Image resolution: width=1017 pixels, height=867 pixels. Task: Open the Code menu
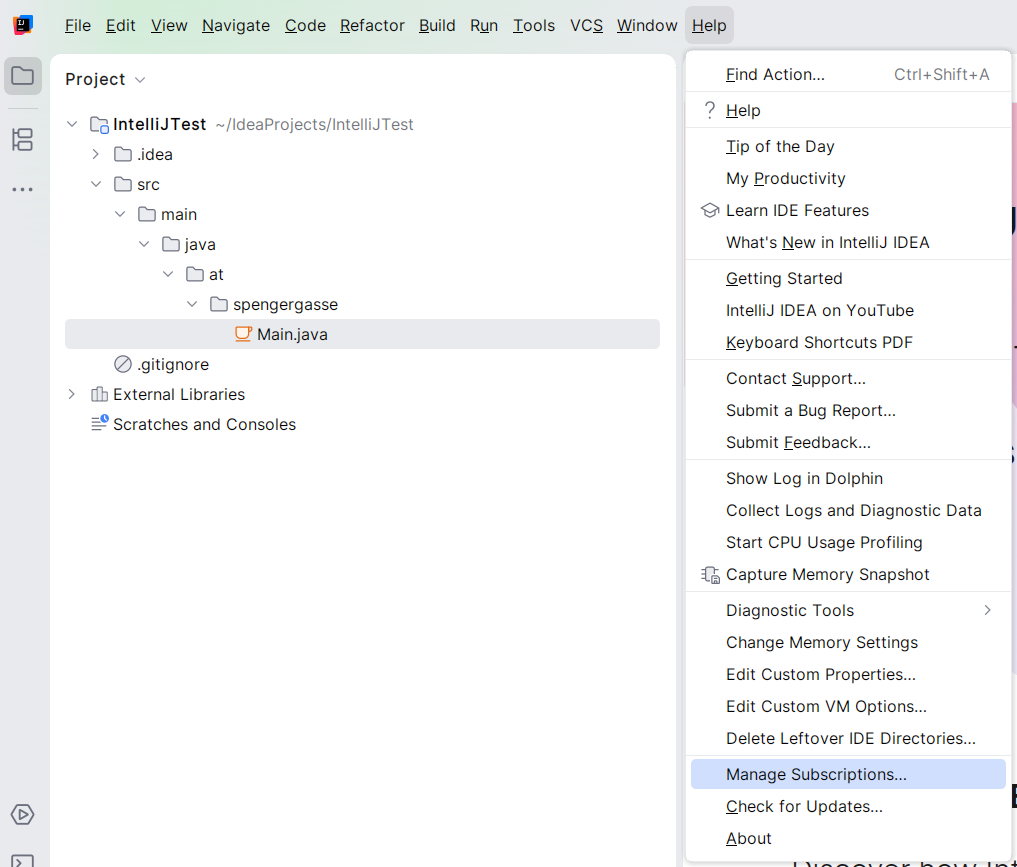point(305,25)
